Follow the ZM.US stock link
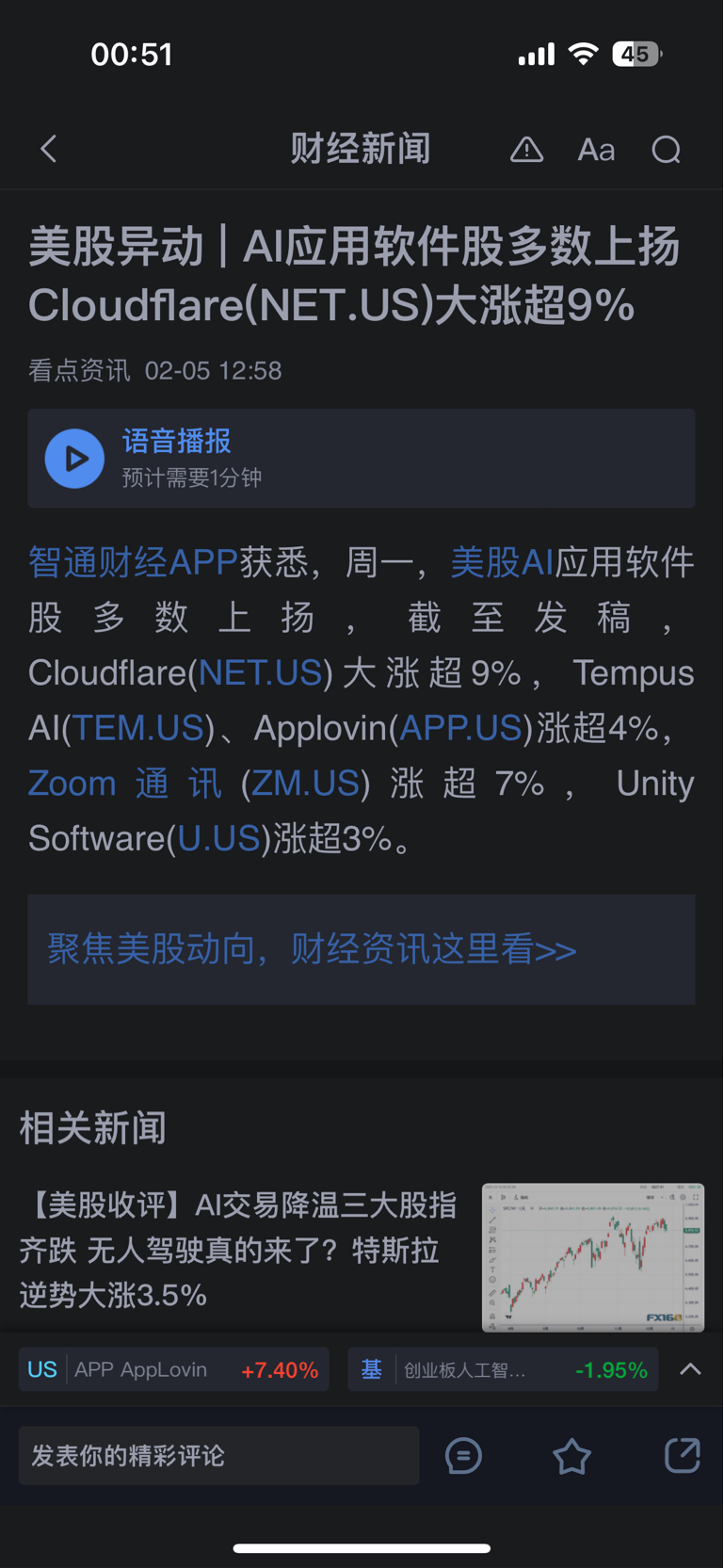The width and height of the screenshot is (724, 1568). click(x=305, y=784)
